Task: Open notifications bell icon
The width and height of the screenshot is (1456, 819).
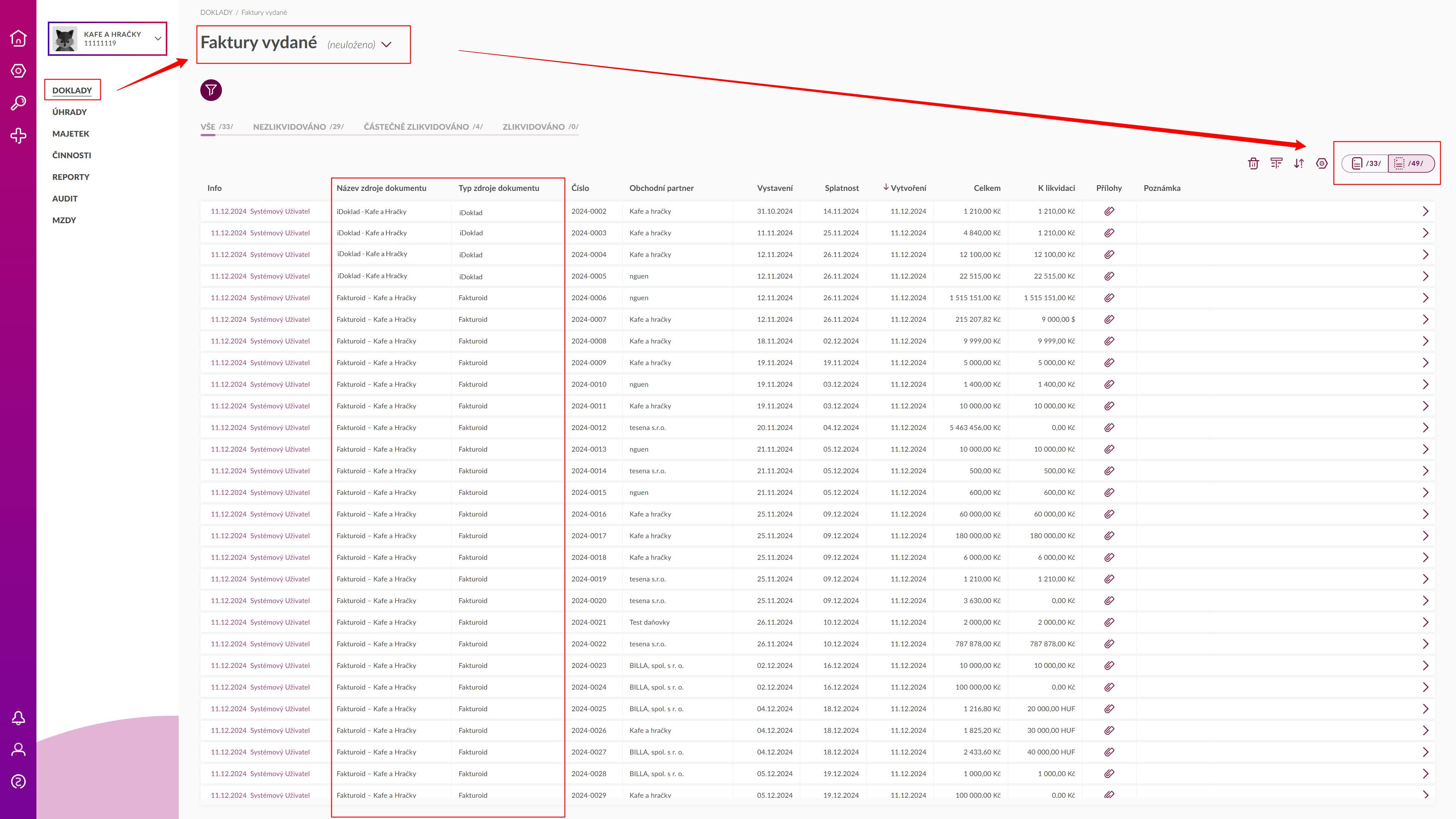Action: [18, 718]
